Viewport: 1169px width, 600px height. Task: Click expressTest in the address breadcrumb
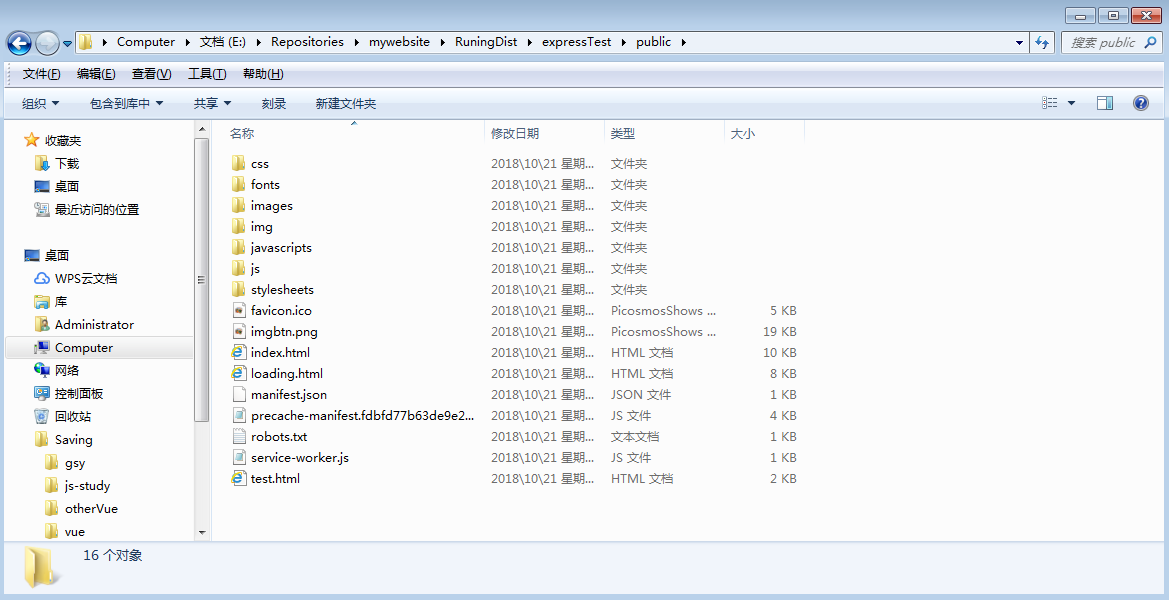(x=576, y=42)
